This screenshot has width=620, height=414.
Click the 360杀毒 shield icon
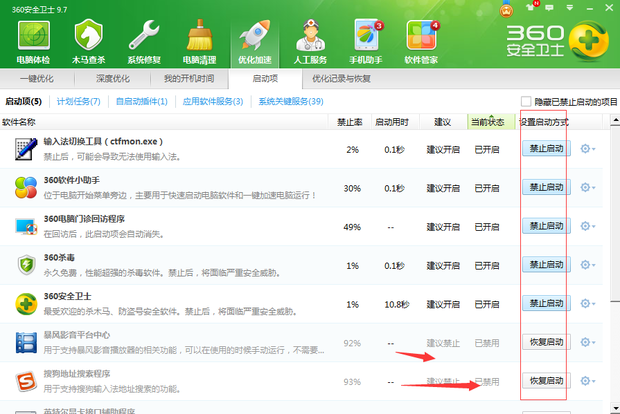[26, 265]
